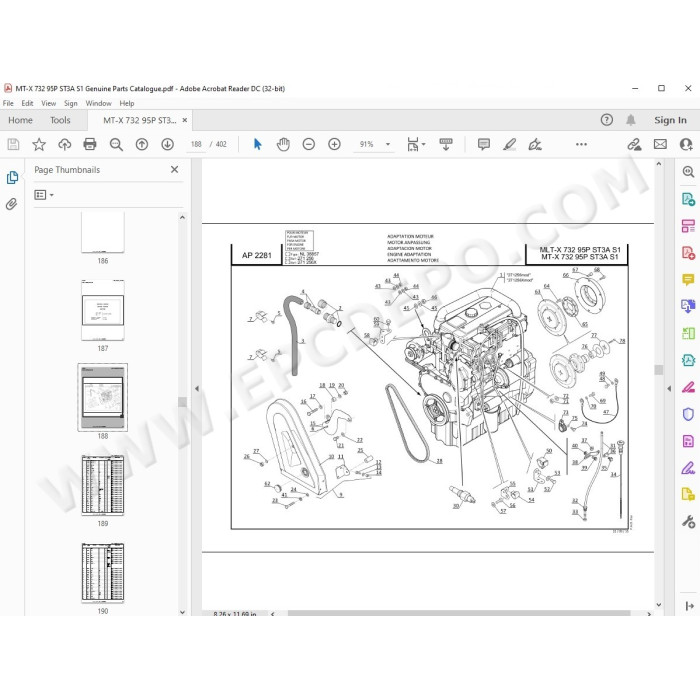Open fit page options button
This screenshot has width=700, height=700.
(x=416, y=144)
